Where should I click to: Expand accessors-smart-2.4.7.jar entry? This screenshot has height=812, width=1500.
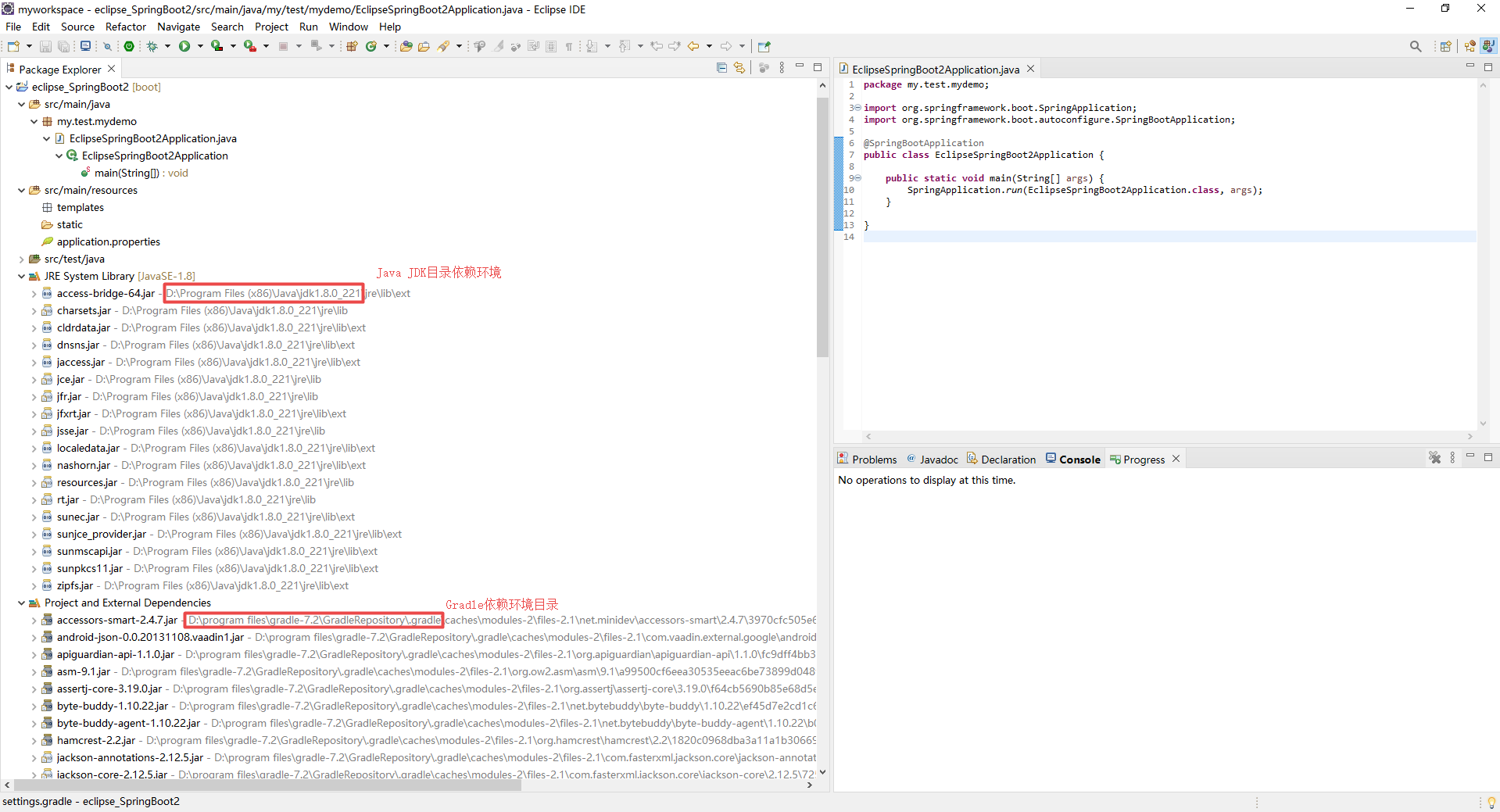coord(34,621)
